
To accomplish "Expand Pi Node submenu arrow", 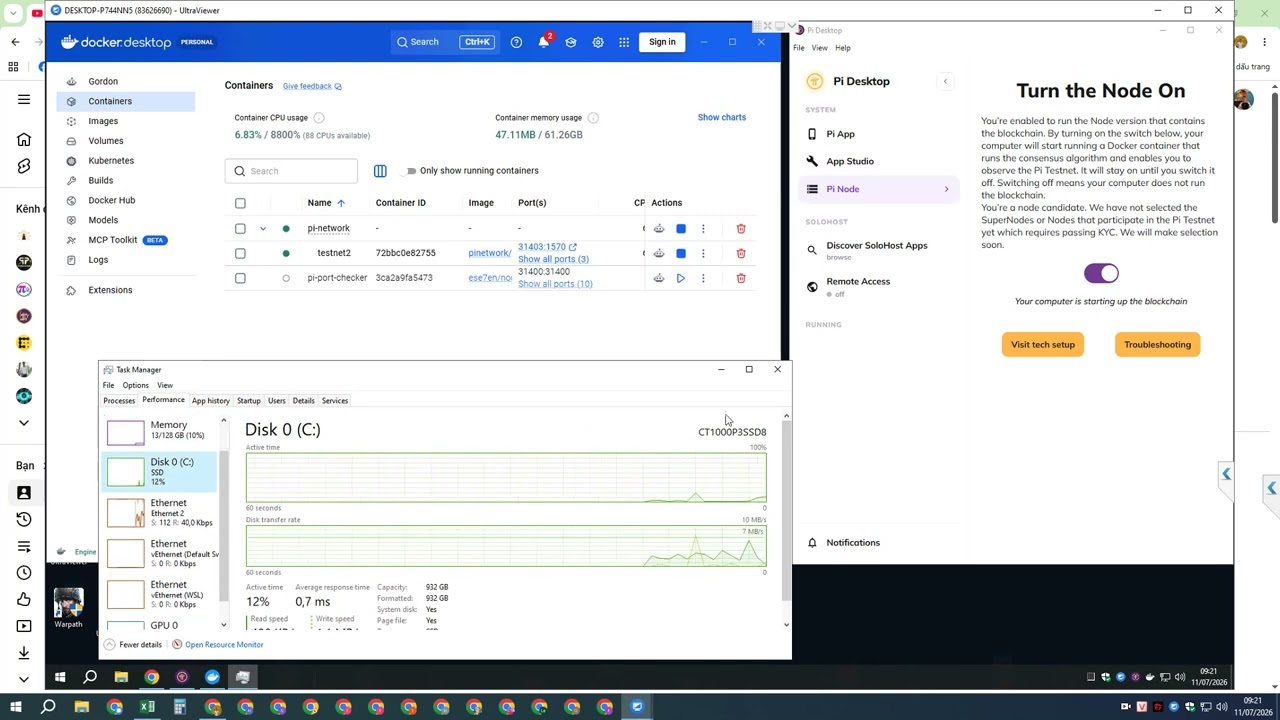I will [946, 189].
